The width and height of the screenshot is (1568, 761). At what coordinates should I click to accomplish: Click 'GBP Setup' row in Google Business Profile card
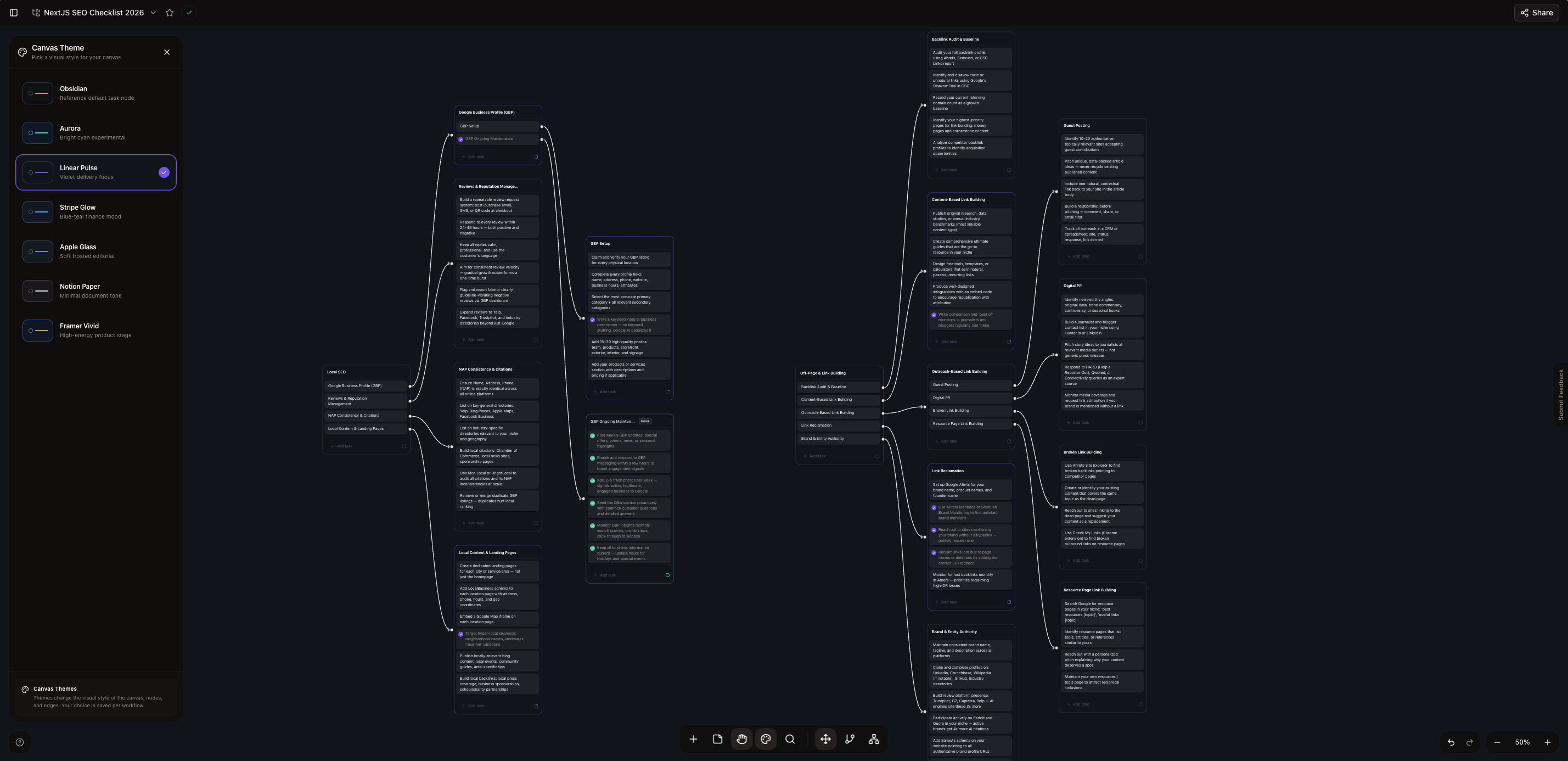[x=497, y=127]
